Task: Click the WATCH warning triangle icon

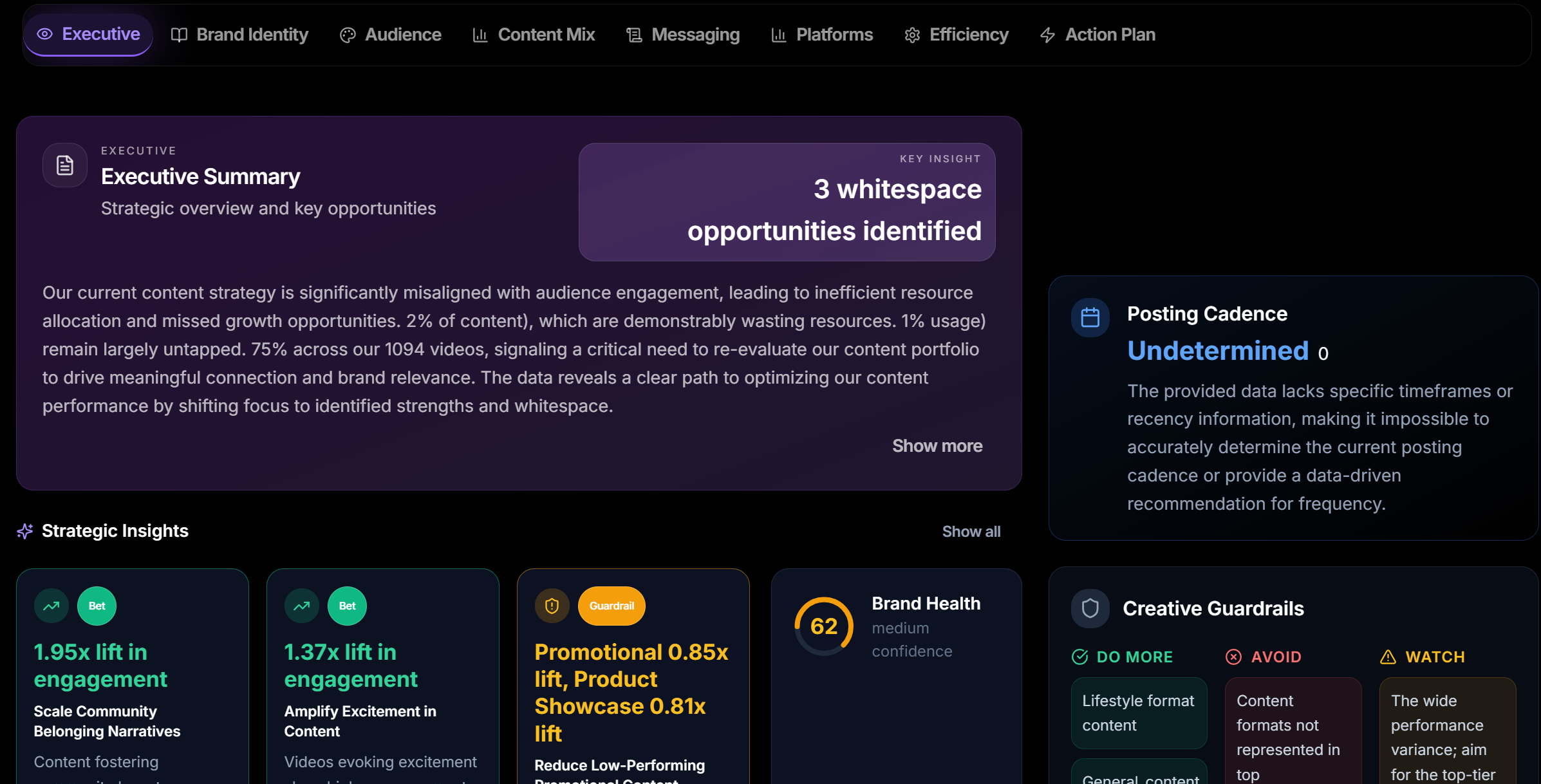Action: tap(1388, 656)
